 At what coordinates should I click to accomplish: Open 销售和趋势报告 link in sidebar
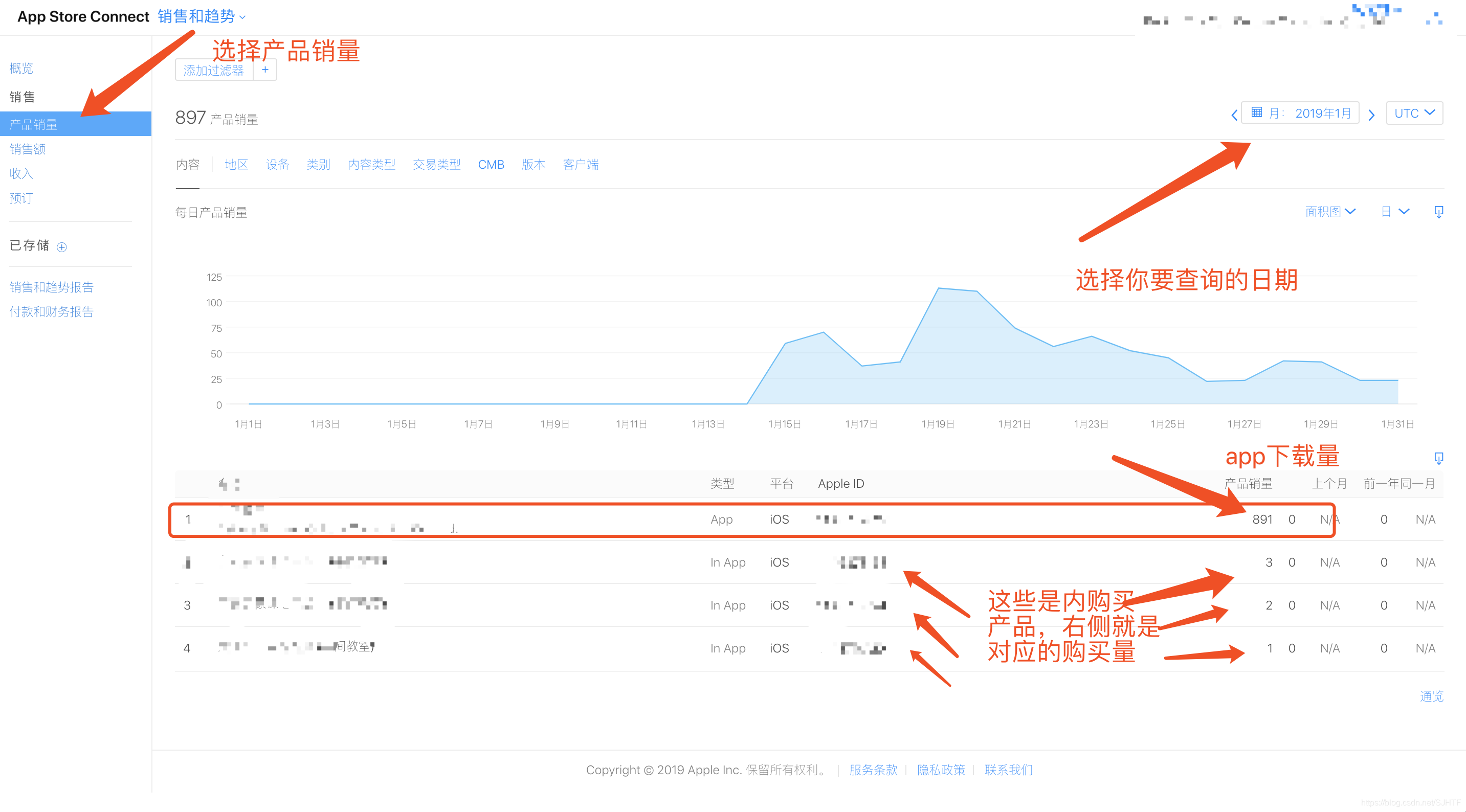(51, 287)
